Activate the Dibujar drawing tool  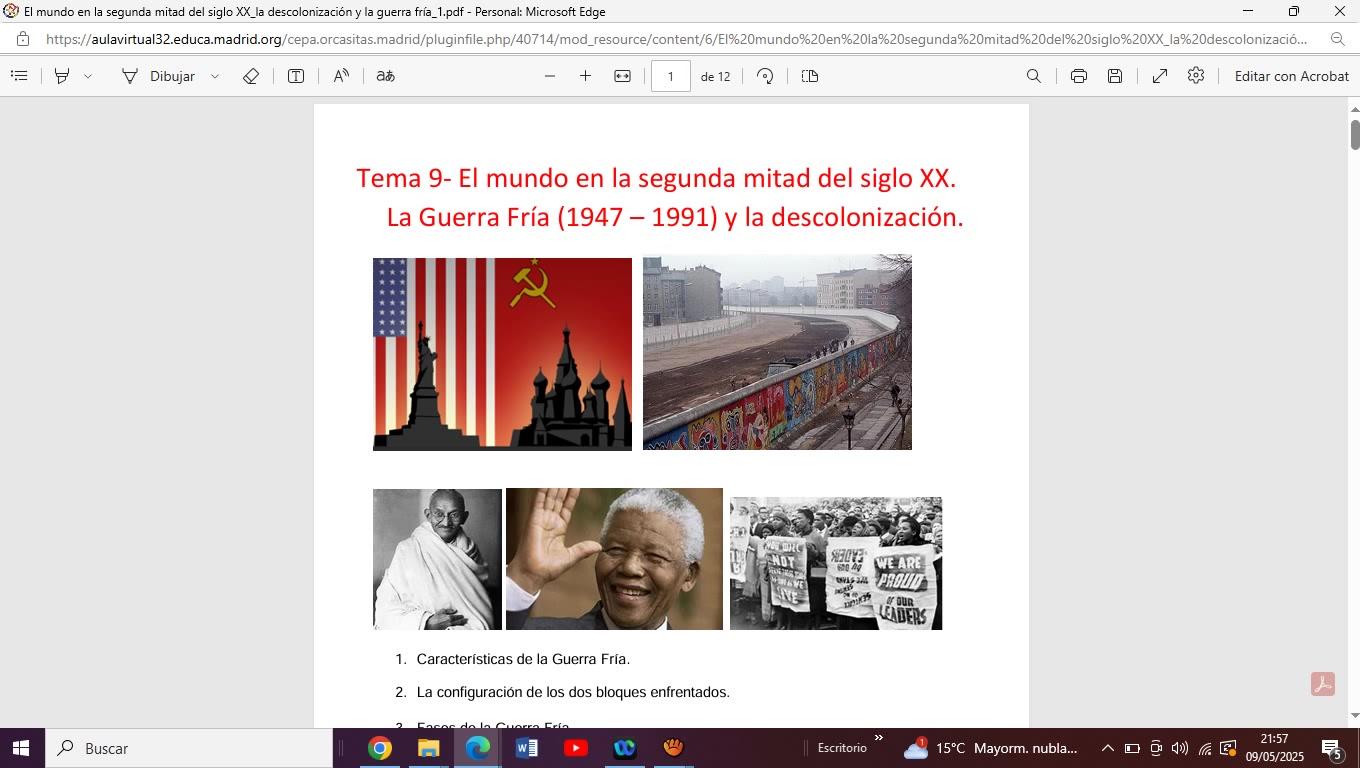(158, 76)
